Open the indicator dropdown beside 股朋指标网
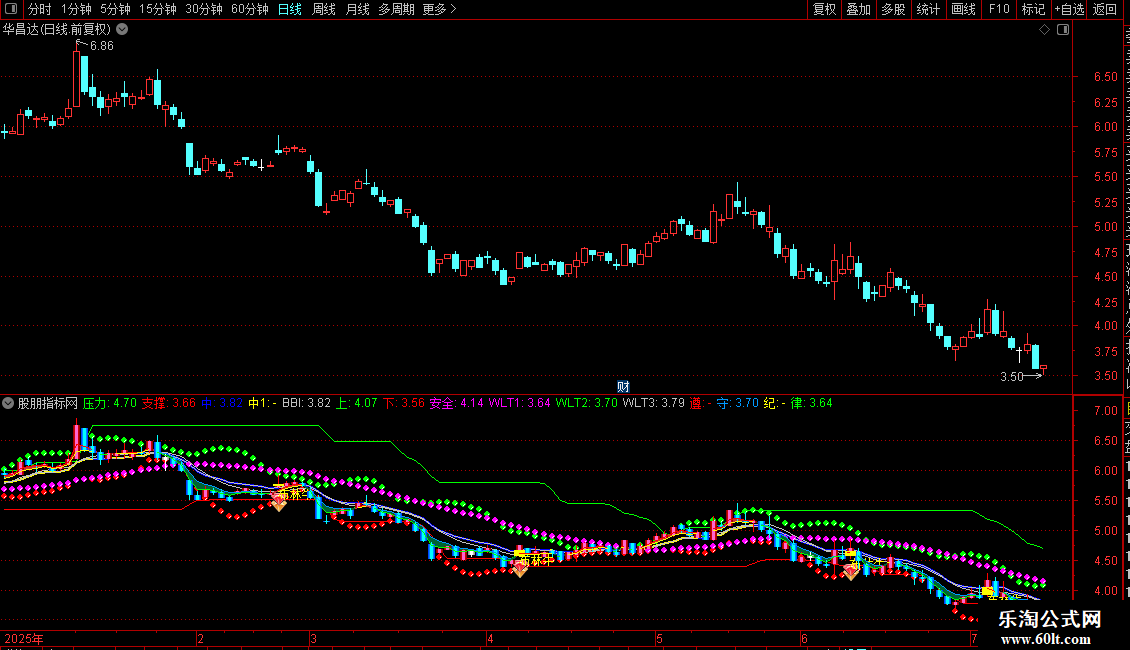This screenshot has height=650, width=1130. (x=8, y=404)
